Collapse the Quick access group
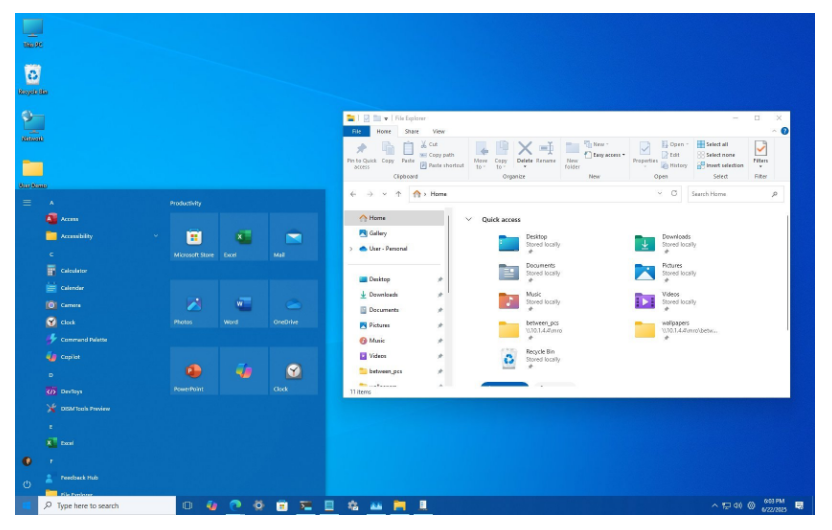 pos(468,219)
